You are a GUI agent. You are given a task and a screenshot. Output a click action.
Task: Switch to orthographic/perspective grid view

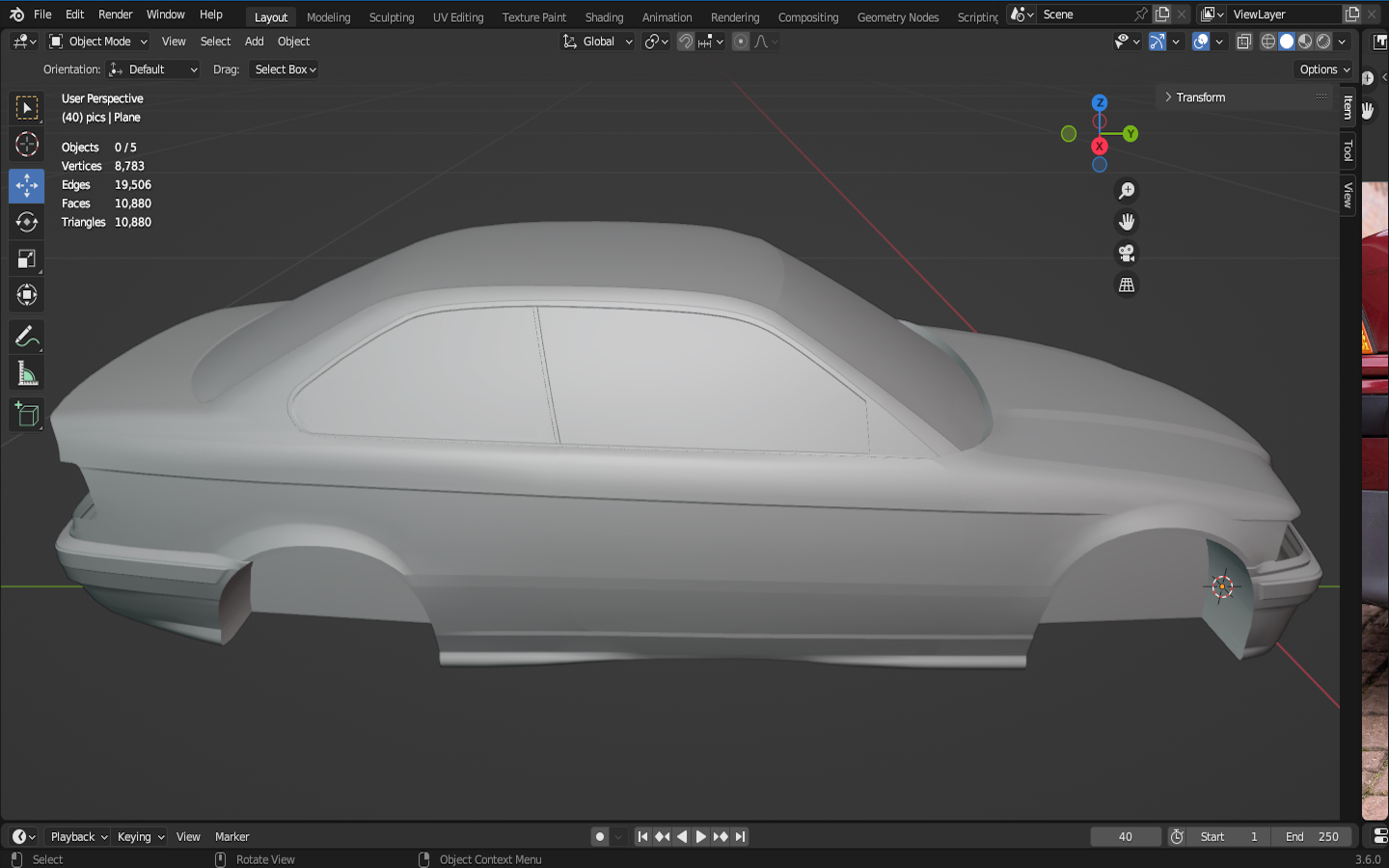pyautogui.click(x=1126, y=285)
